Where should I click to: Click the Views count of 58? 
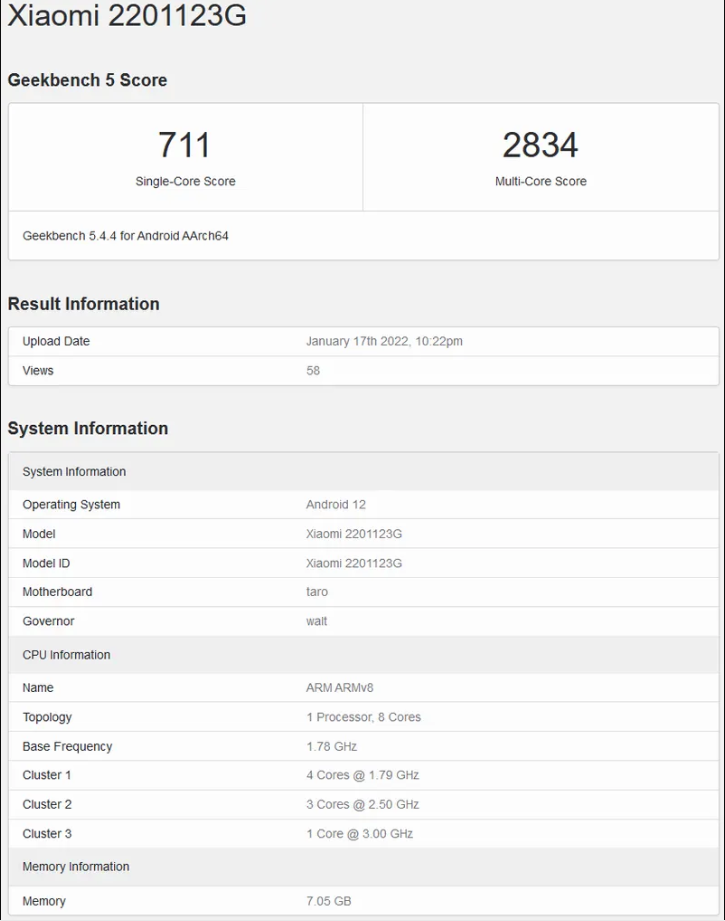[313, 370]
